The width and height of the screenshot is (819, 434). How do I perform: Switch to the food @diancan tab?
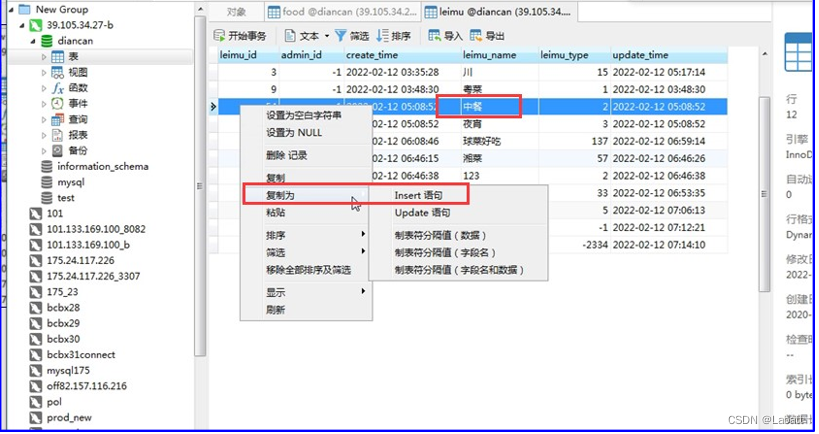[342, 11]
